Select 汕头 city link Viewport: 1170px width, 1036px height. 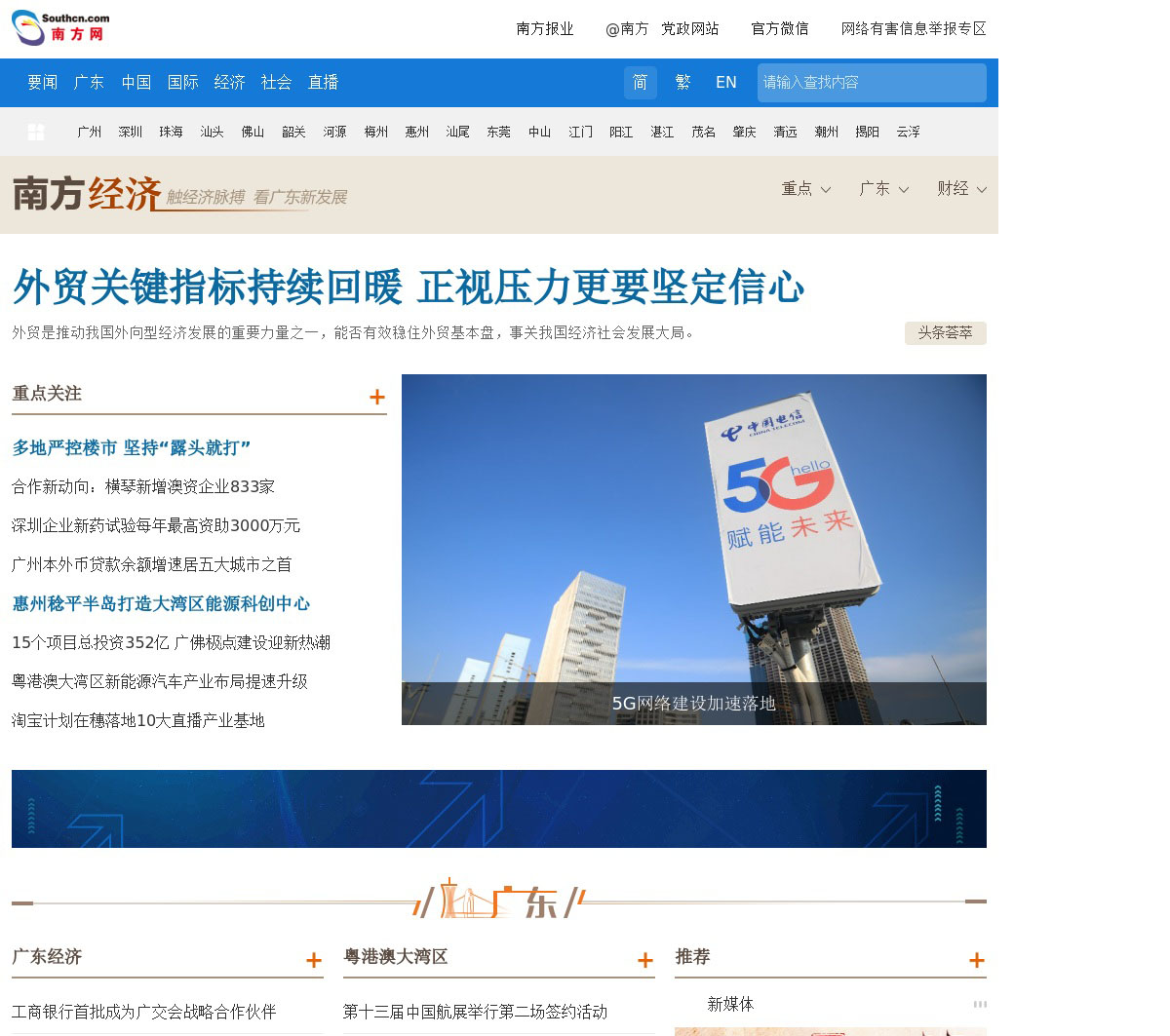(x=213, y=132)
